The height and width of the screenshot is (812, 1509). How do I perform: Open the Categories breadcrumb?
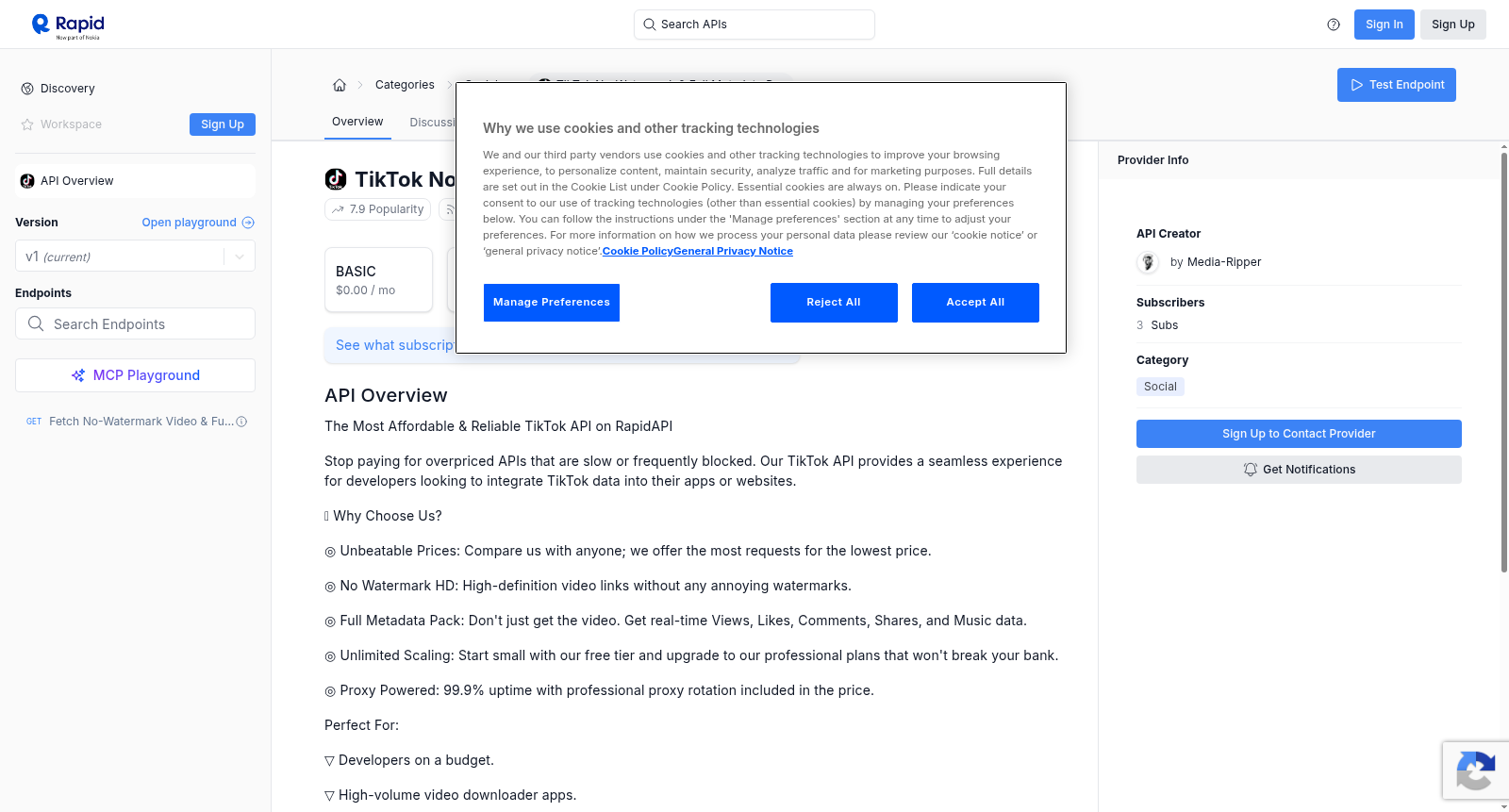(x=405, y=85)
